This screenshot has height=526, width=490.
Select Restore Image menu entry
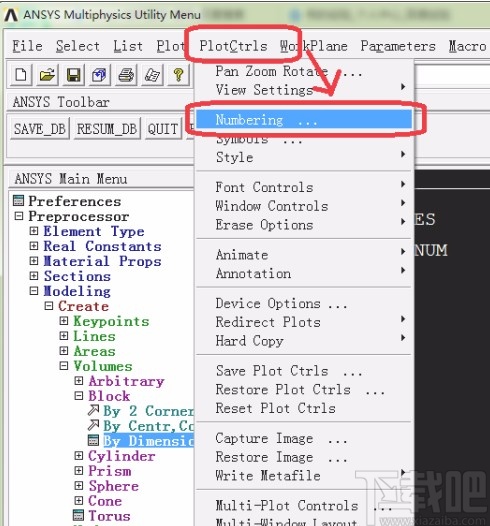pos(304,457)
